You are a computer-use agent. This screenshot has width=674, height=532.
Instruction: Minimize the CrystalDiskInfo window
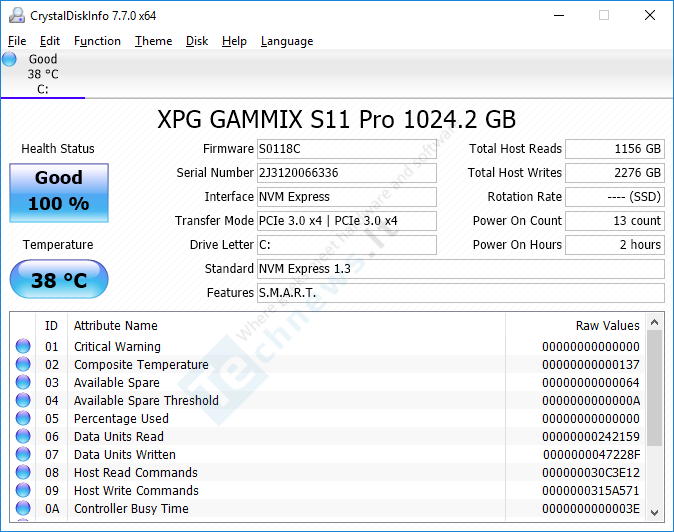pyautogui.click(x=559, y=15)
